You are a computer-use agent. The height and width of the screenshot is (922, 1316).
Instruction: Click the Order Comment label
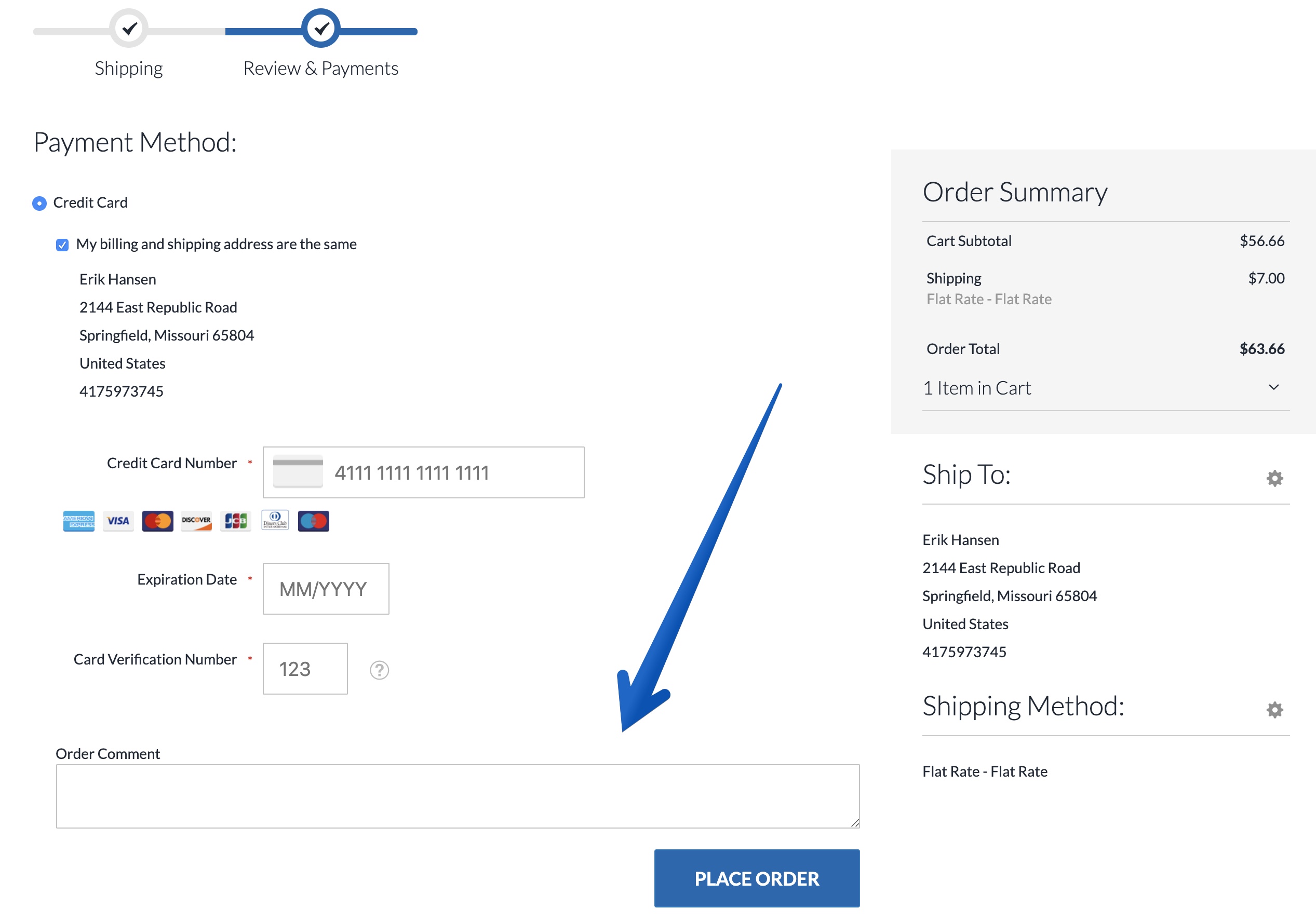pos(108,753)
